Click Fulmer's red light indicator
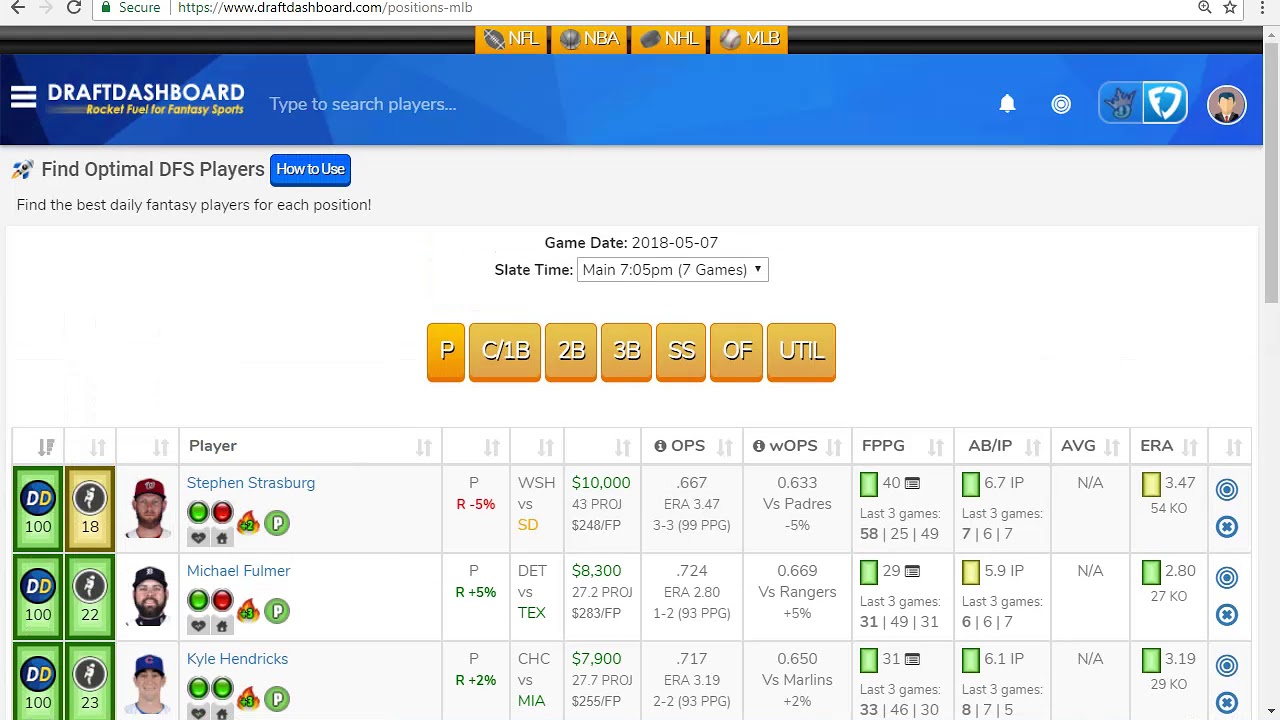 222,601
